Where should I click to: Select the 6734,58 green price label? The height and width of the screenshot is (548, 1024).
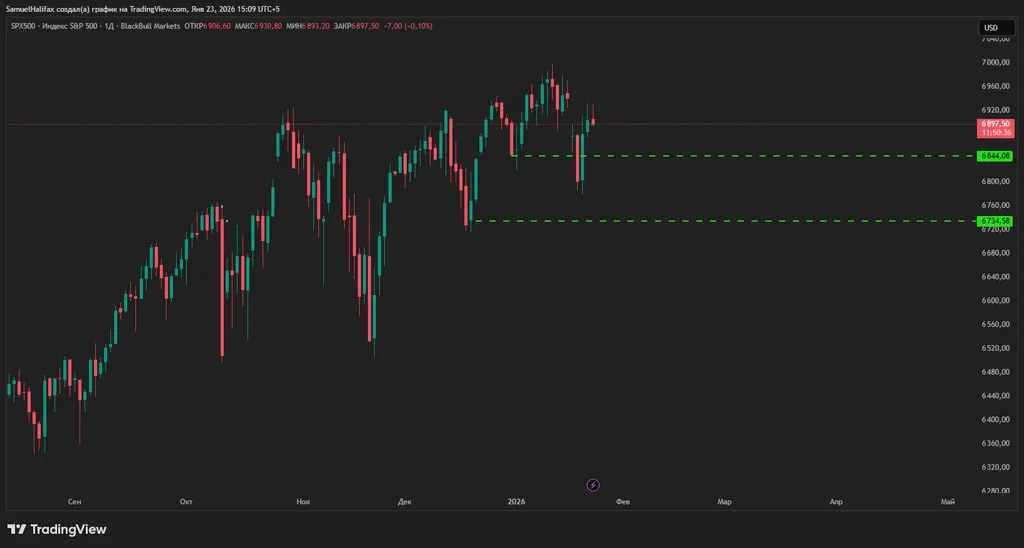996,221
